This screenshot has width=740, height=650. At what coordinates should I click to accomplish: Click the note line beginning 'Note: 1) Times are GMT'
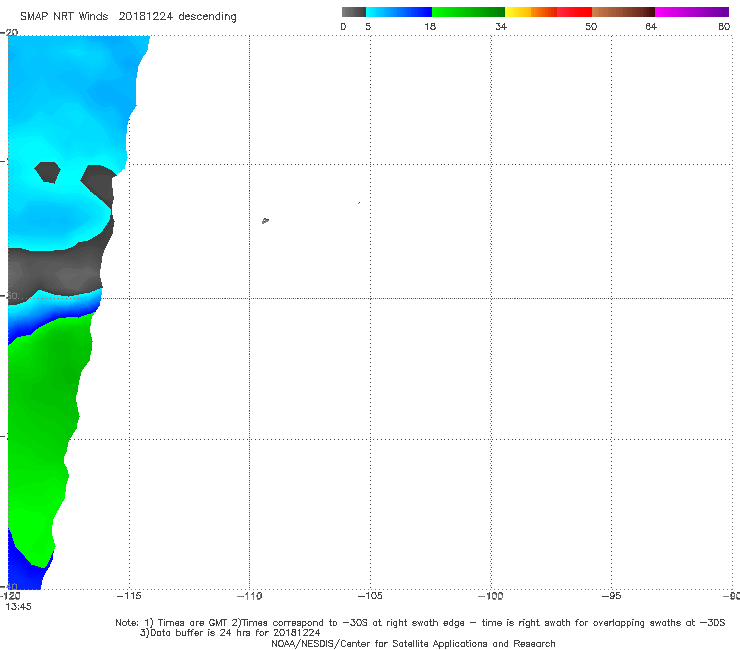click(420, 623)
